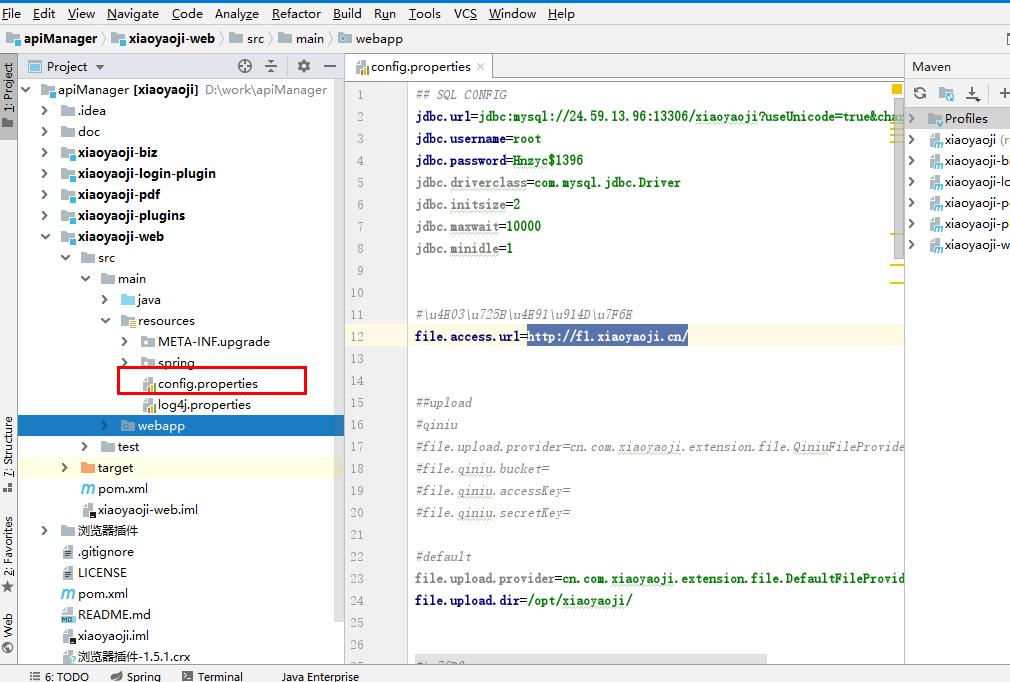This screenshot has width=1010, height=682.
Task: Click the LICENSE file icon
Action: 68,573
